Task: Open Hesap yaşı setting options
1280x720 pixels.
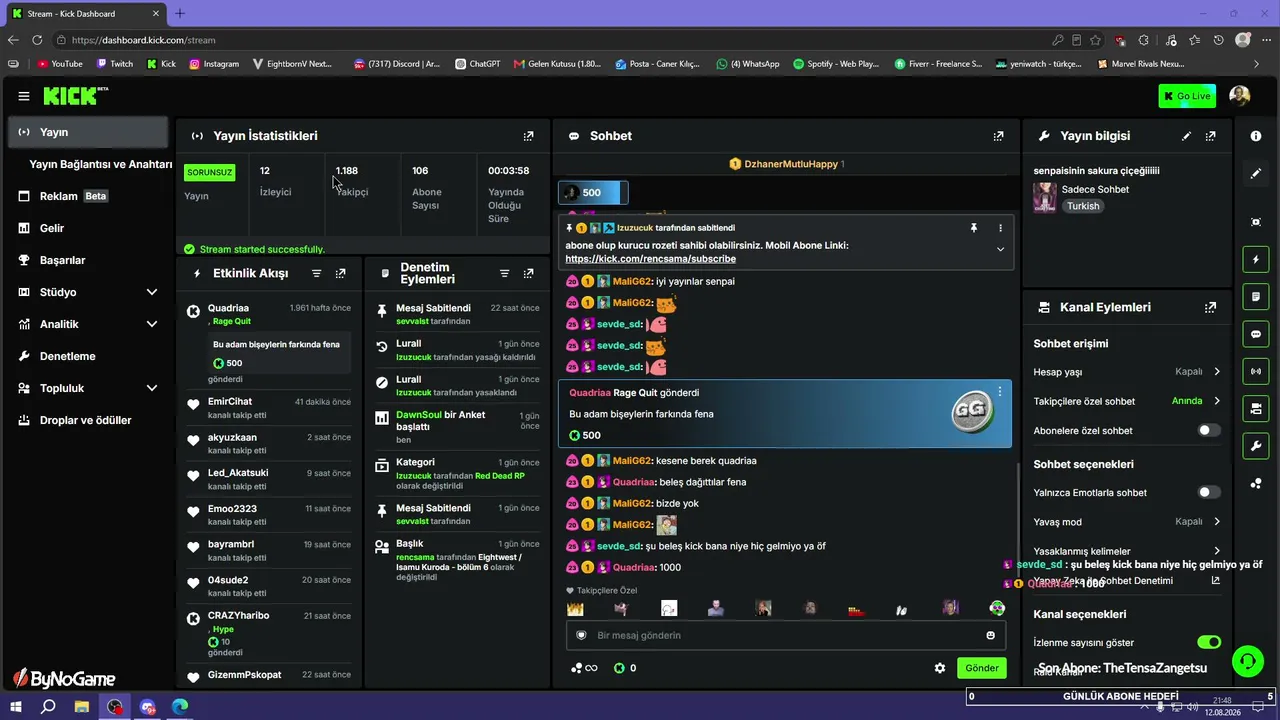Action: point(1127,372)
